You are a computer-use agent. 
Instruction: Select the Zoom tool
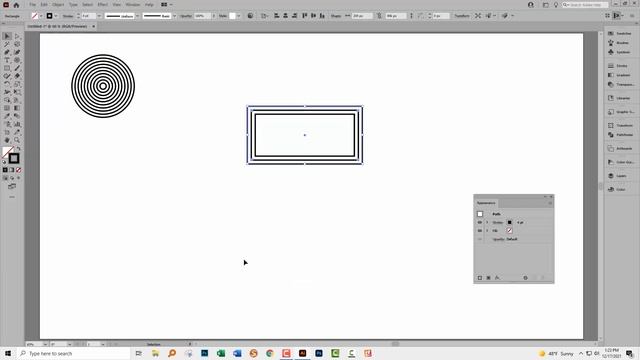point(17,140)
